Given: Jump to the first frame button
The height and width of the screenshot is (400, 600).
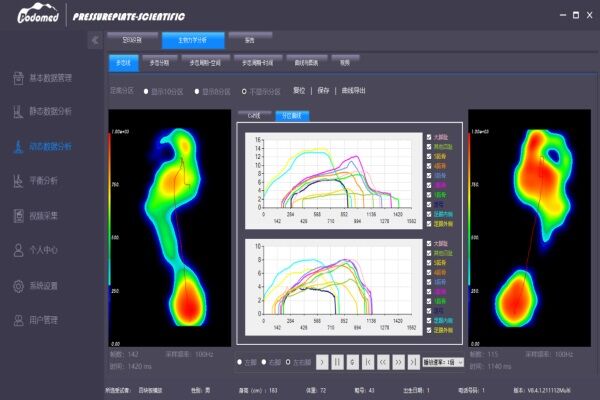Looking at the screenshot, I should 369,362.
